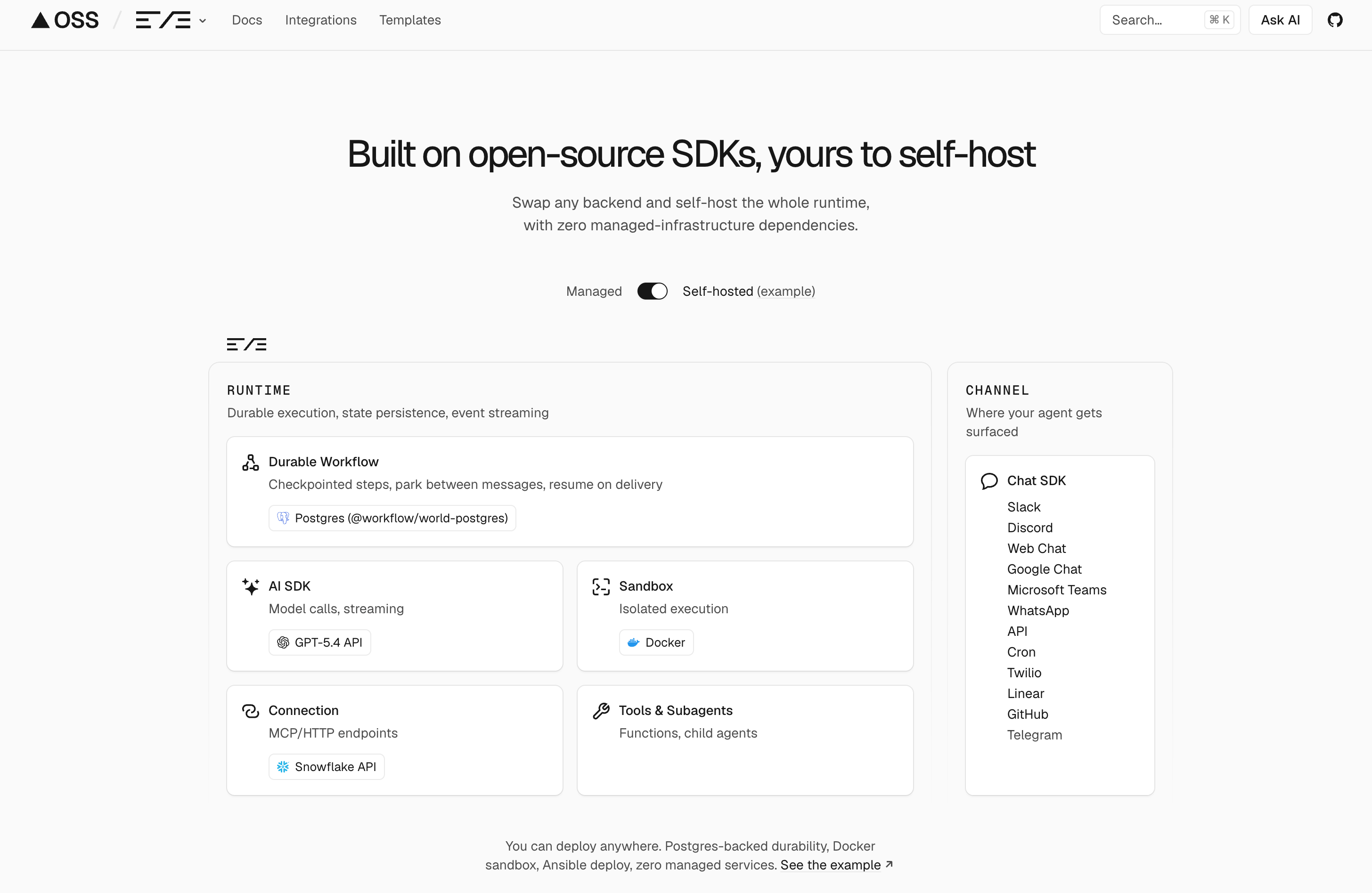This screenshot has width=1372, height=893.
Task: Click the GPT-5.4 API chip
Action: tap(319, 642)
